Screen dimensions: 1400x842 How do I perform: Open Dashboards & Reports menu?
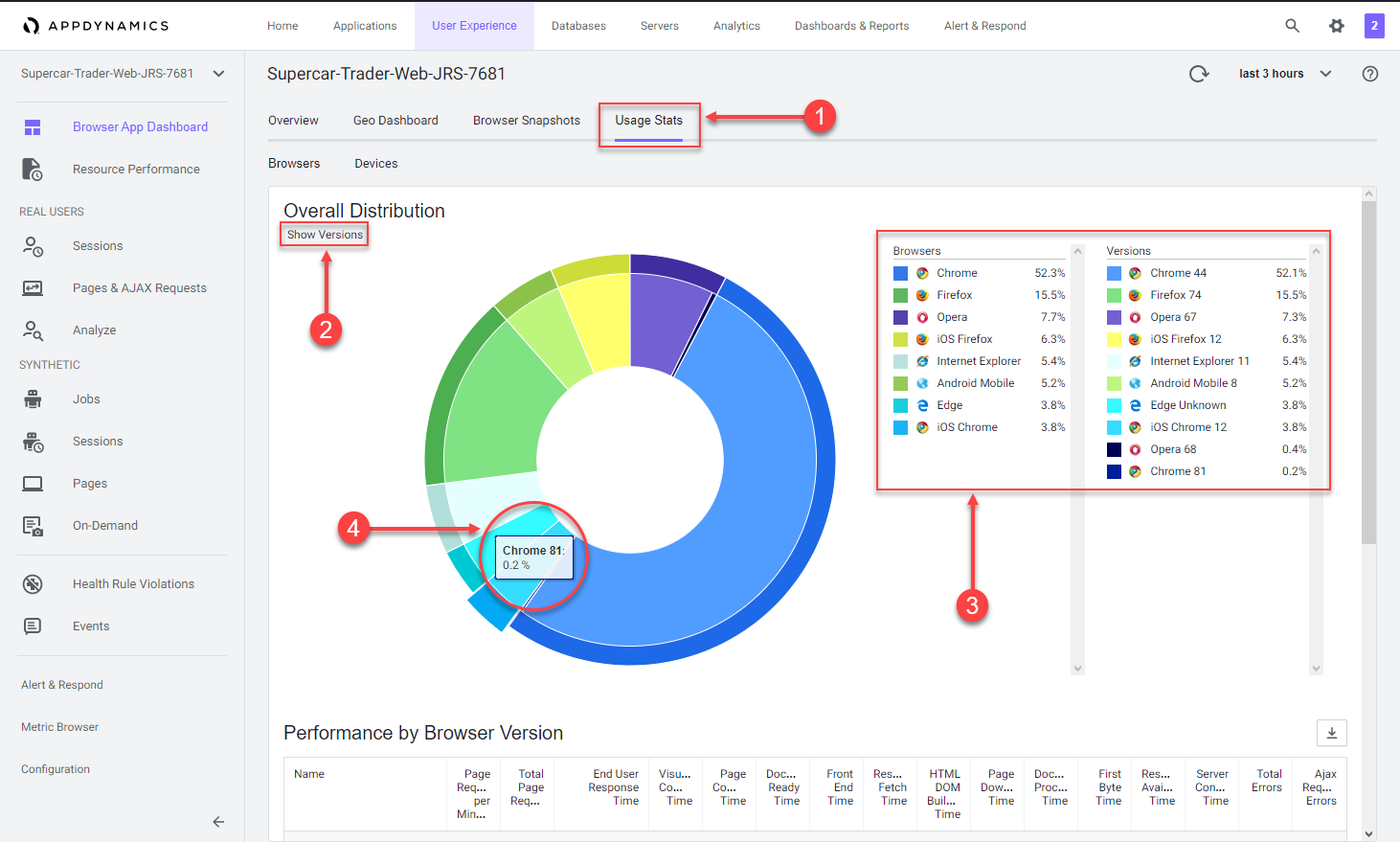852,26
